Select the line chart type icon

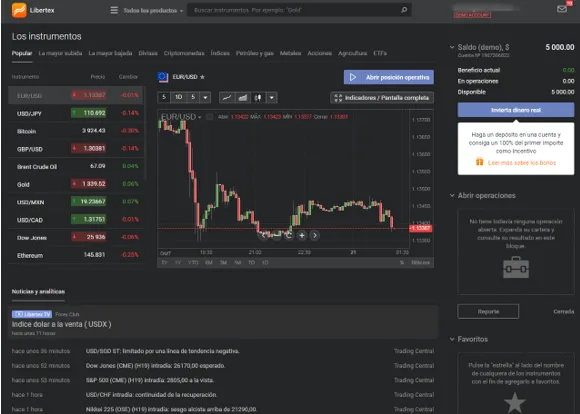point(227,98)
